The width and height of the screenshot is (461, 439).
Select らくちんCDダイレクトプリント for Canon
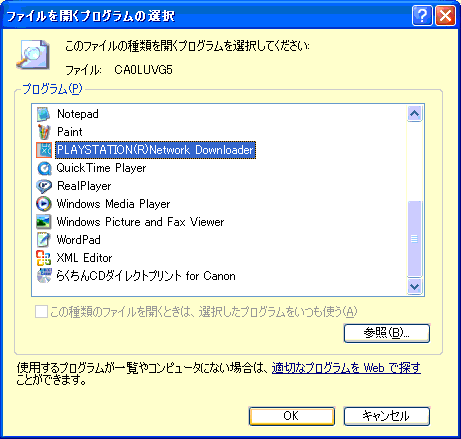(146, 276)
